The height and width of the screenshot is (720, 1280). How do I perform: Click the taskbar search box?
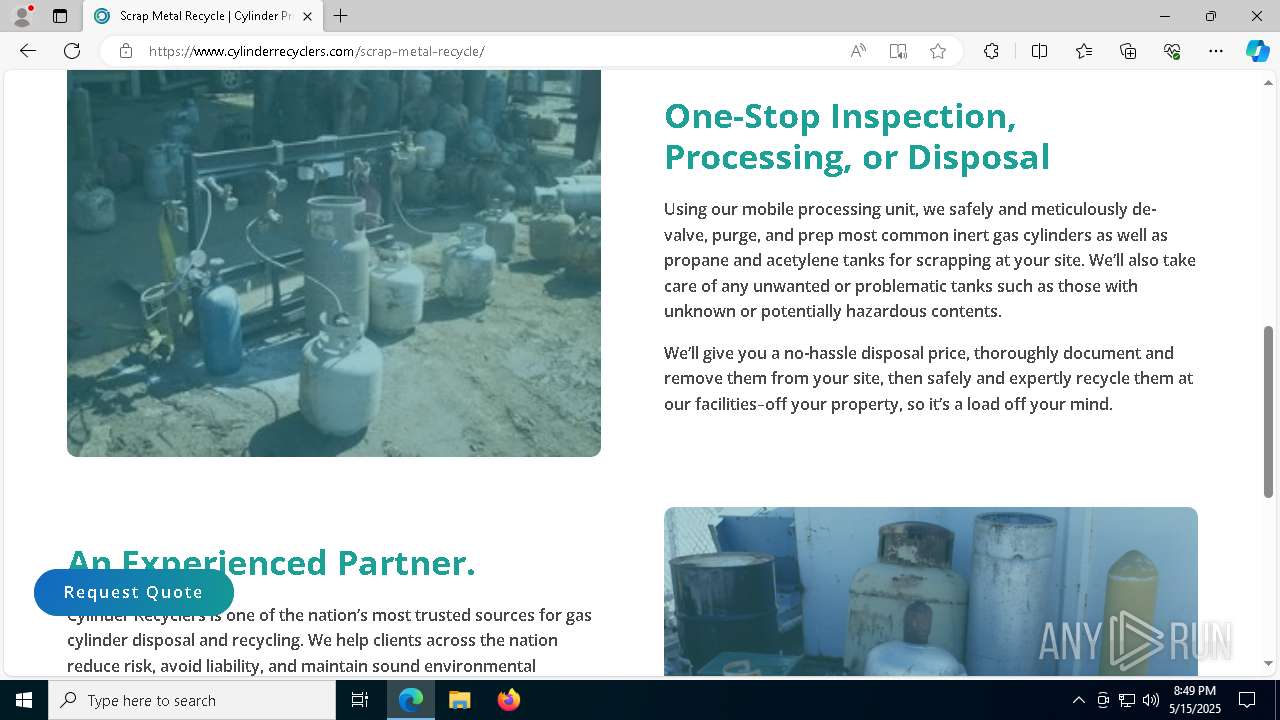point(192,700)
